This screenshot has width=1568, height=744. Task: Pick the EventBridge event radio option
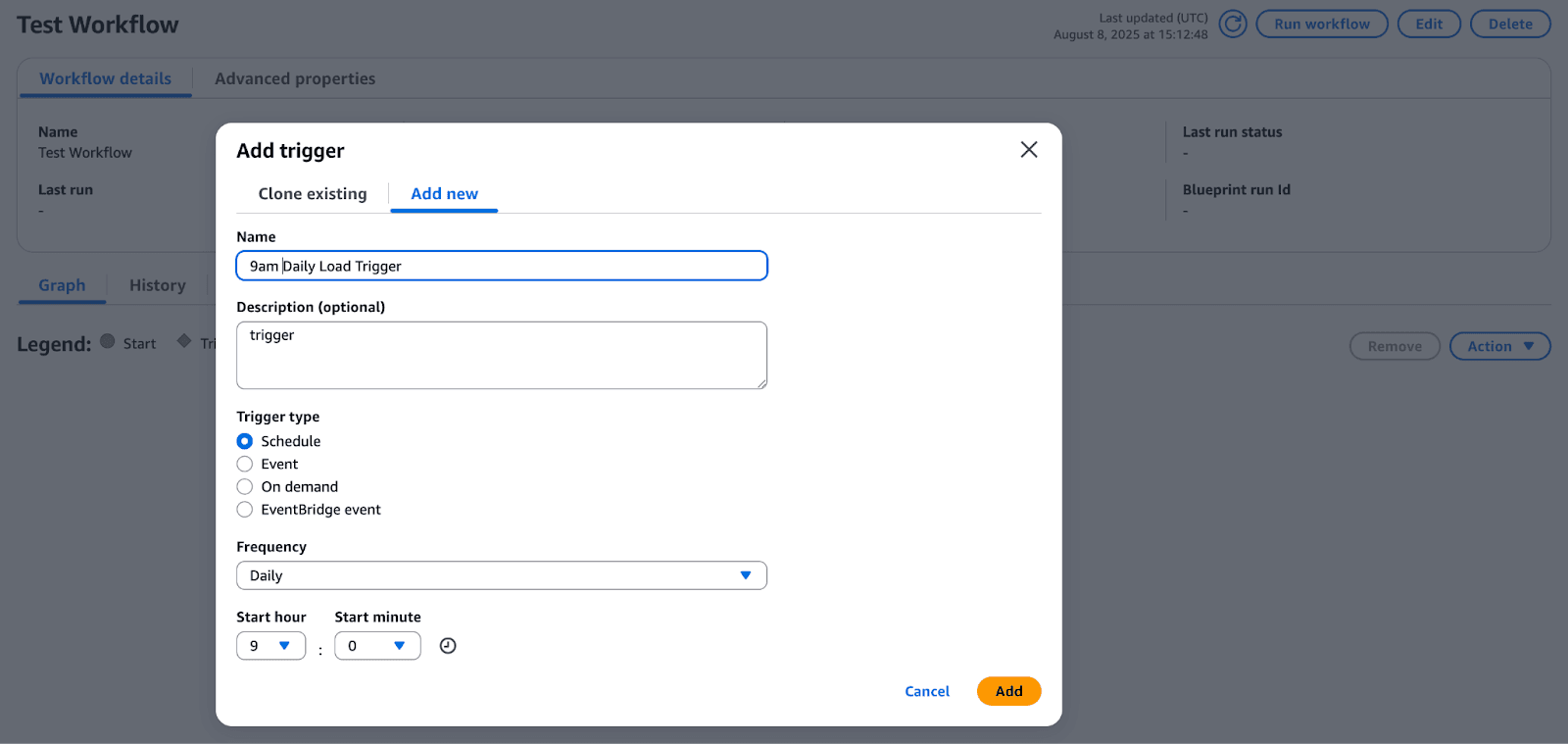[245, 510]
